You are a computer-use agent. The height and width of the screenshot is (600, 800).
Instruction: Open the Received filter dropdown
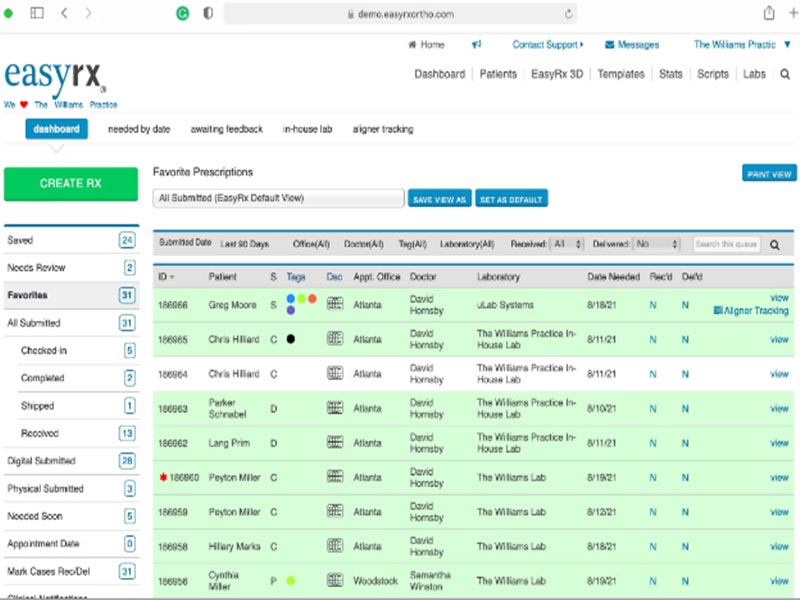(x=566, y=244)
